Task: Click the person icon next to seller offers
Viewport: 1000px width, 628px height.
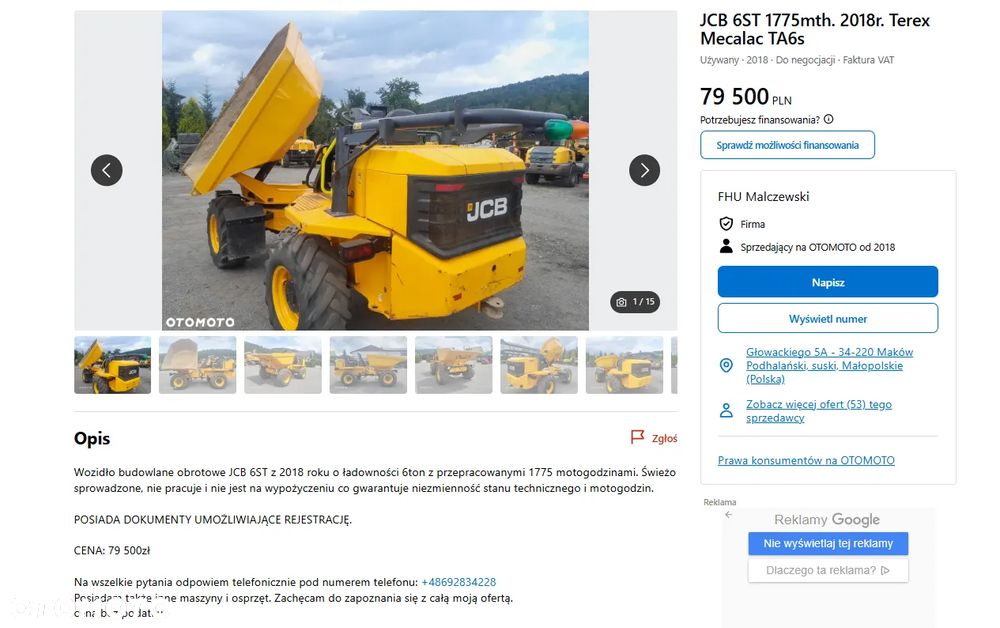Action: pyautogui.click(x=726, y=410)
